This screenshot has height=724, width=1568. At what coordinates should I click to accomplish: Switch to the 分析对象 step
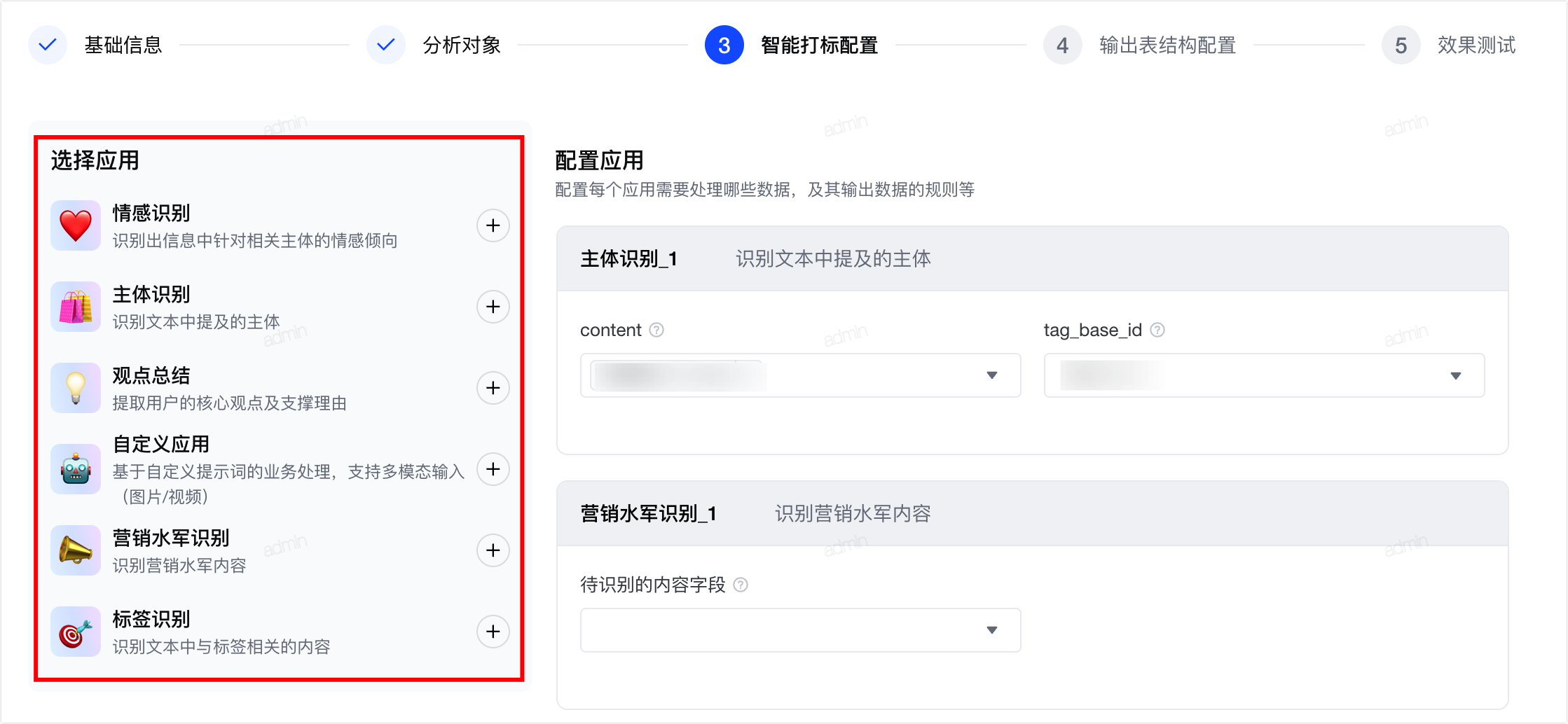pyautogui.click(x=462, y=46)
